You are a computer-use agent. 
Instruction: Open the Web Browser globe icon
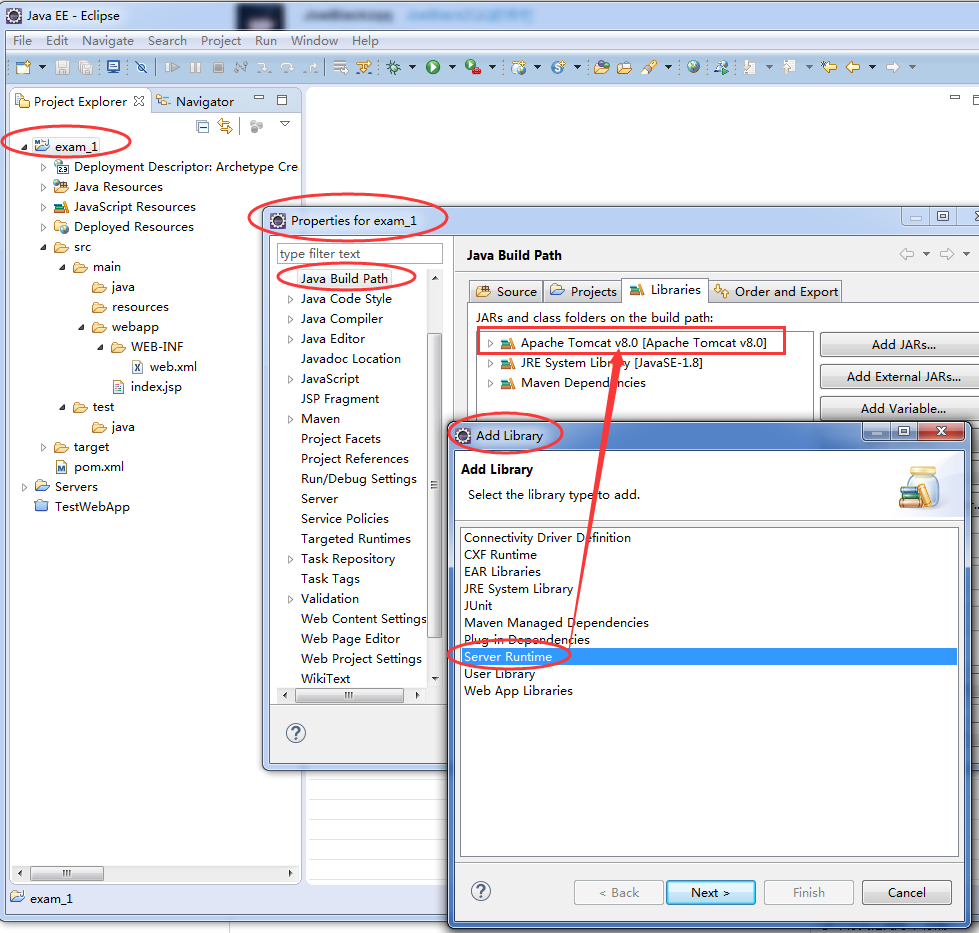(693, 67)
